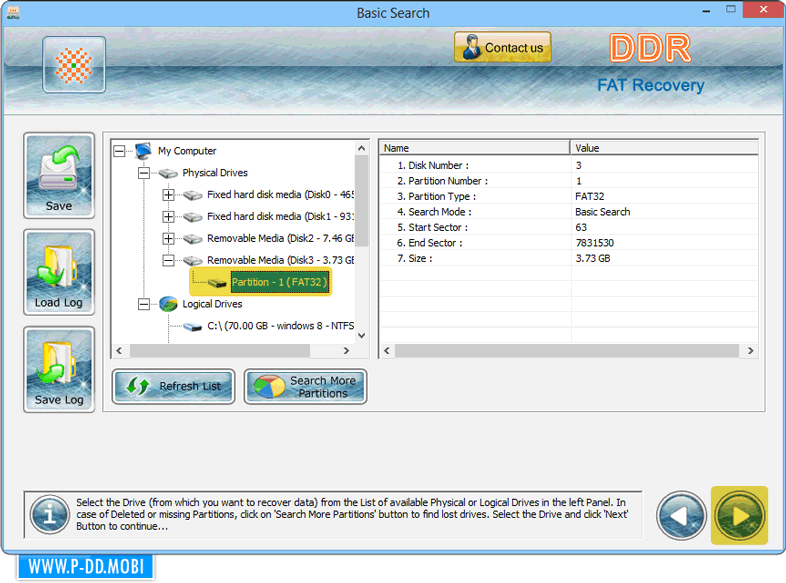786x583 pixels.
Task: Open the Load Log button
Action: click(x=59, y=272)
